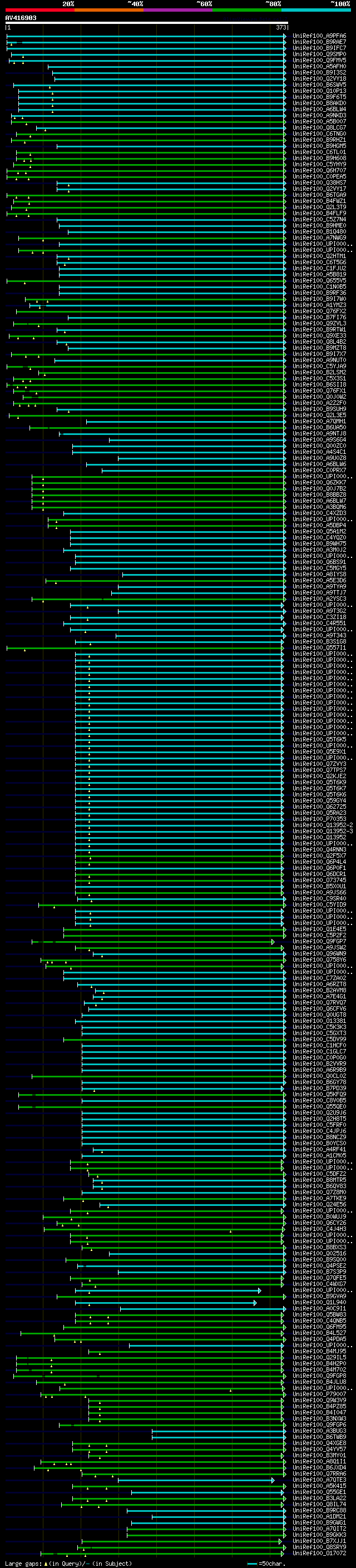356x1568 pixels.
Task: Select hit label UniRef100_Q655V5
Action: click(x=319, y=280)
